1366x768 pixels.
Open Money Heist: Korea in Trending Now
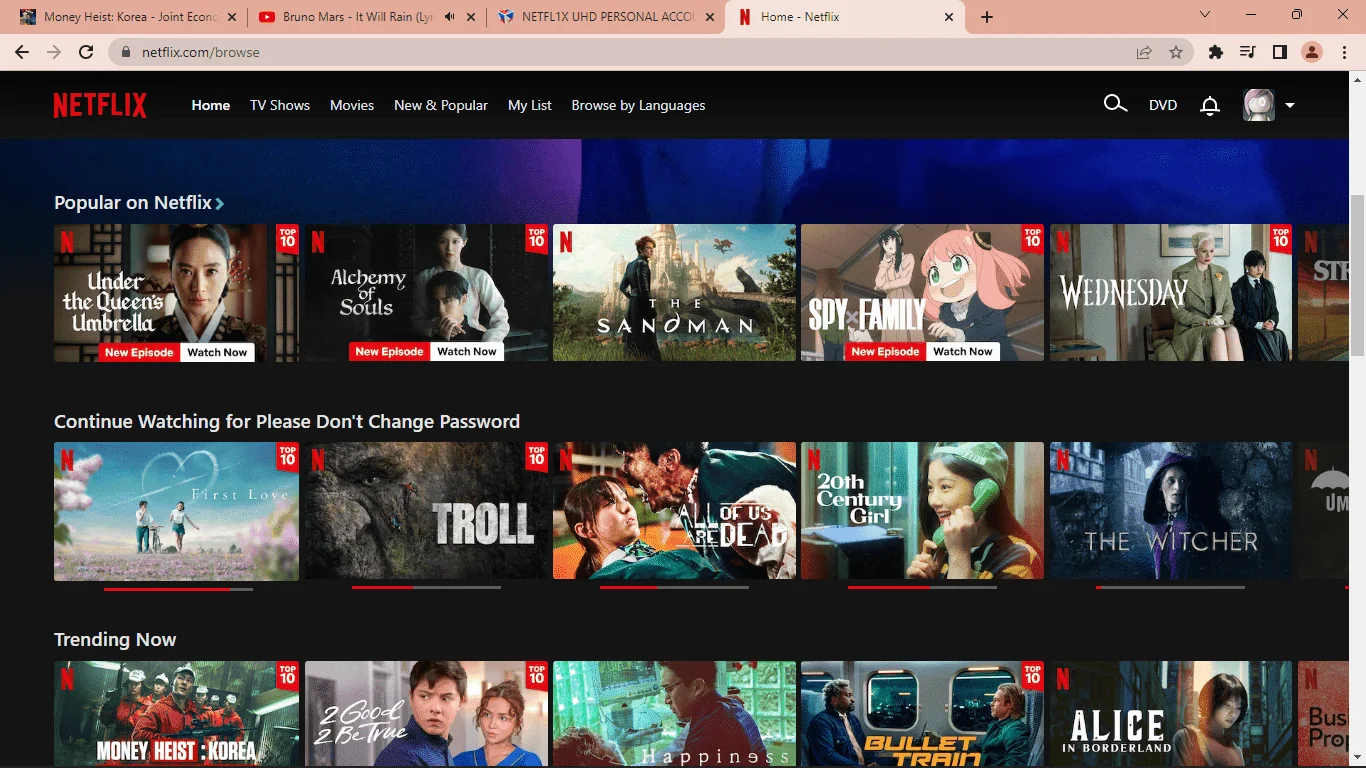176,714
